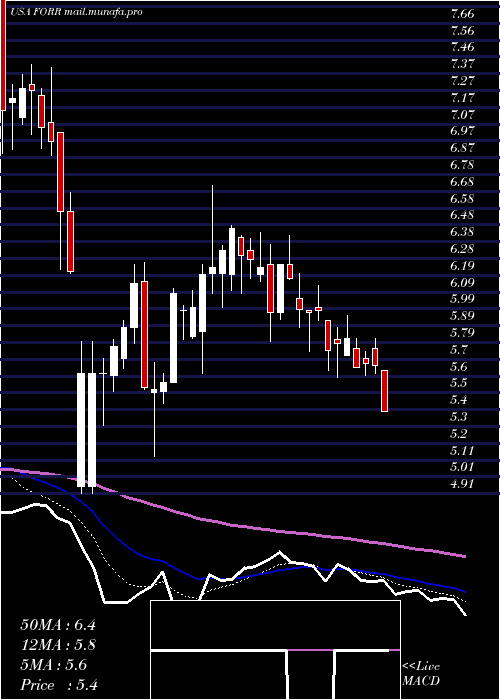Click the 7.46 price axis label
500x700 pixels.
point(462,47)
